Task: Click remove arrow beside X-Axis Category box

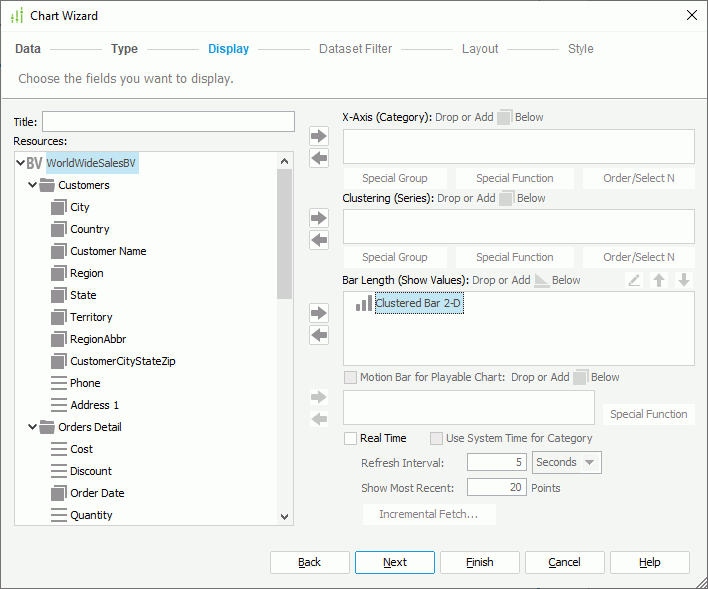Action: tap(319, 158)
